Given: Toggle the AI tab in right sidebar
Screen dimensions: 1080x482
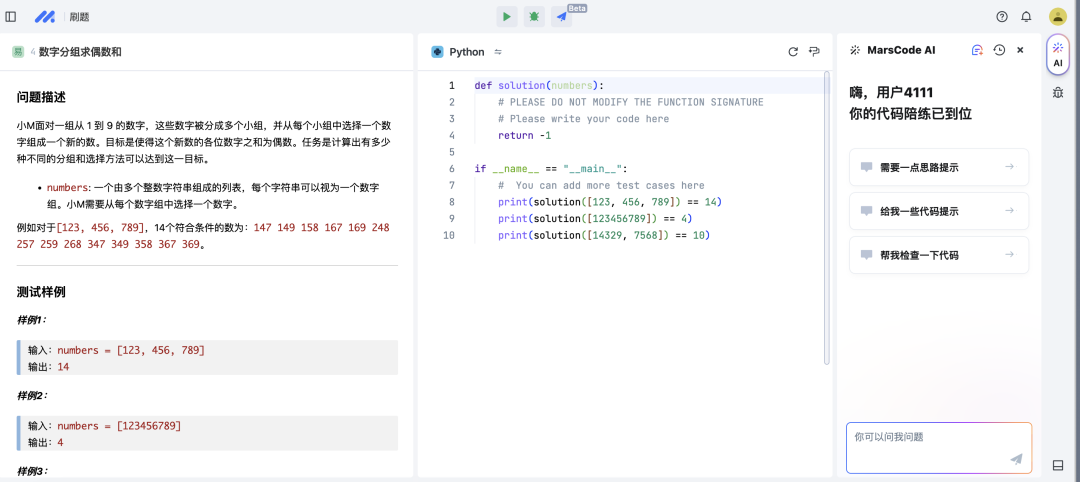Looking at the screenshot, I should tap(1058, 54).
